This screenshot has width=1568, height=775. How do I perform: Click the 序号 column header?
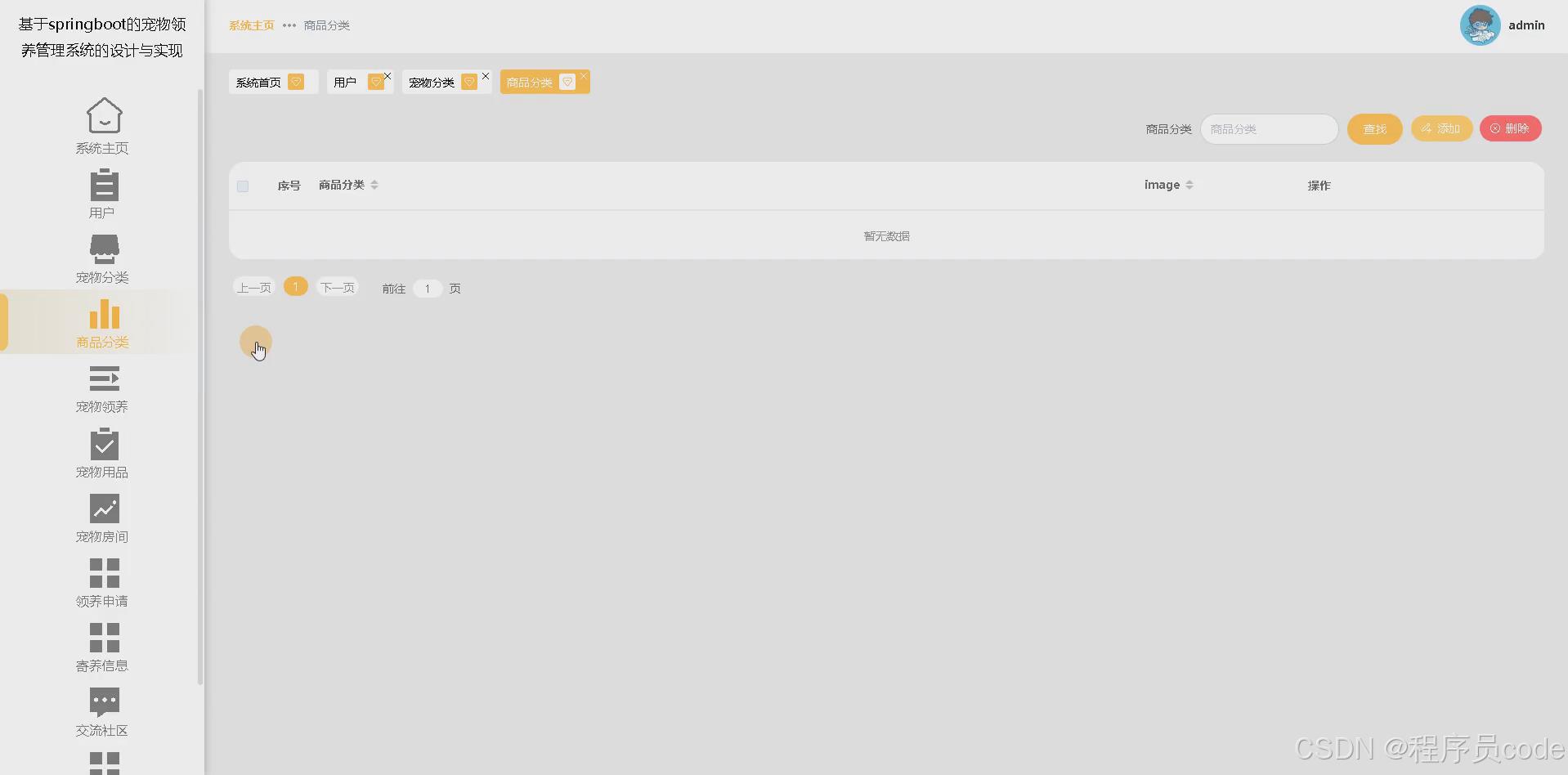(x=289, y=186)
